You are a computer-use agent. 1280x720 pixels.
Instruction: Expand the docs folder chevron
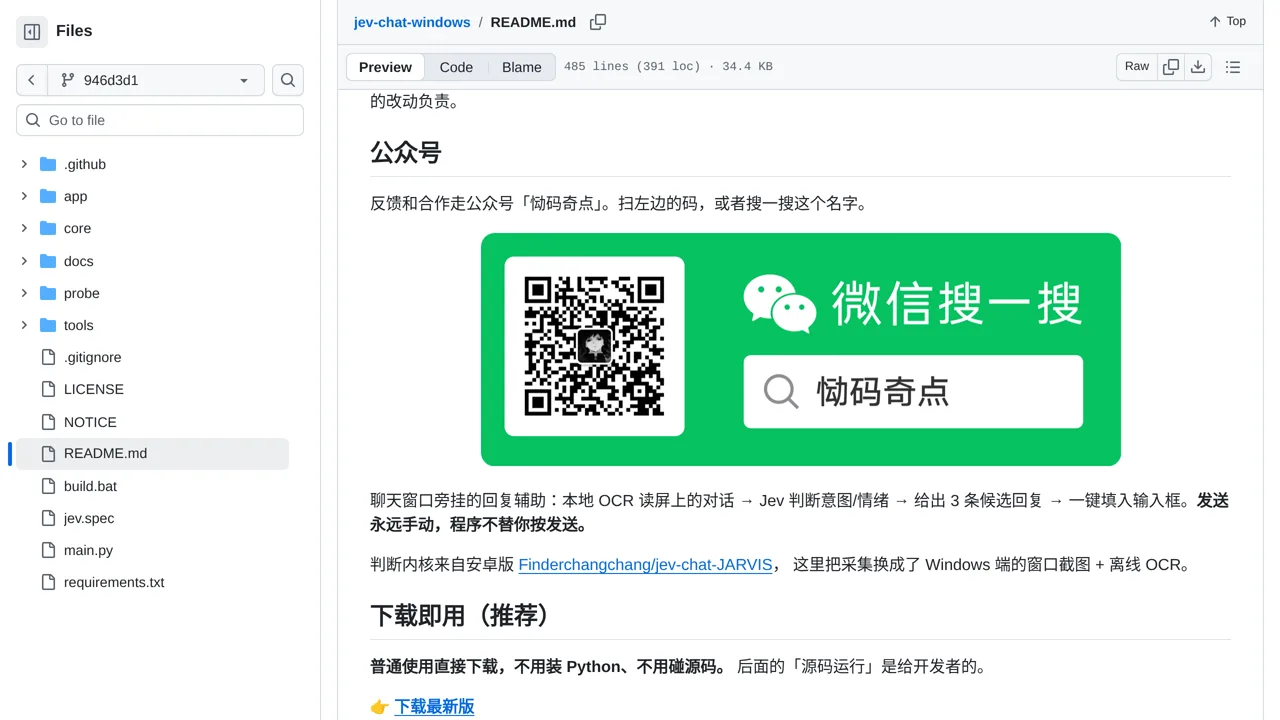pos(24,261)
